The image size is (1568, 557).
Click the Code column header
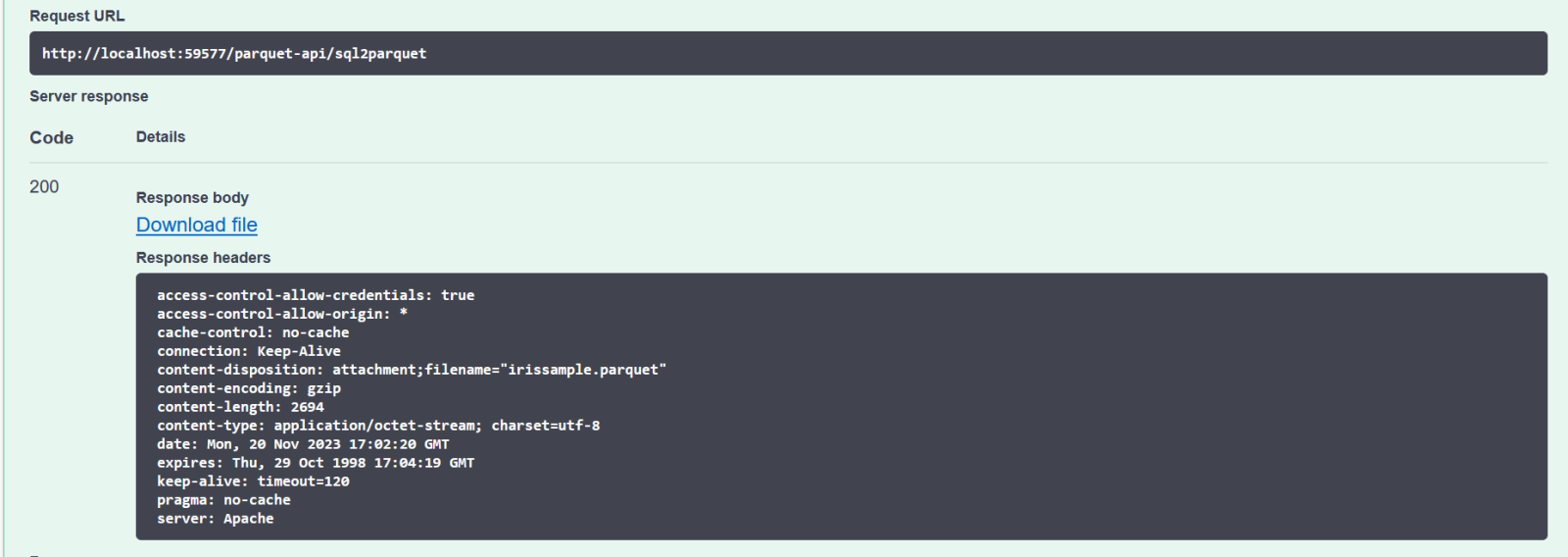click(51, 137)
